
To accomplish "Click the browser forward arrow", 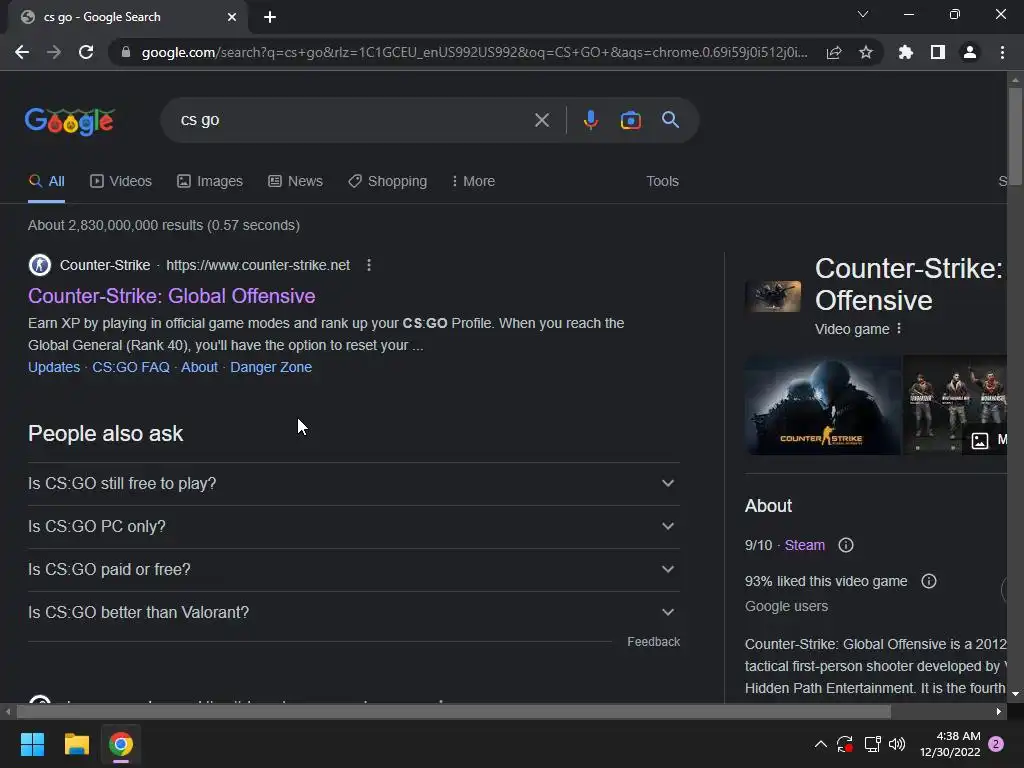I will 54,52.
